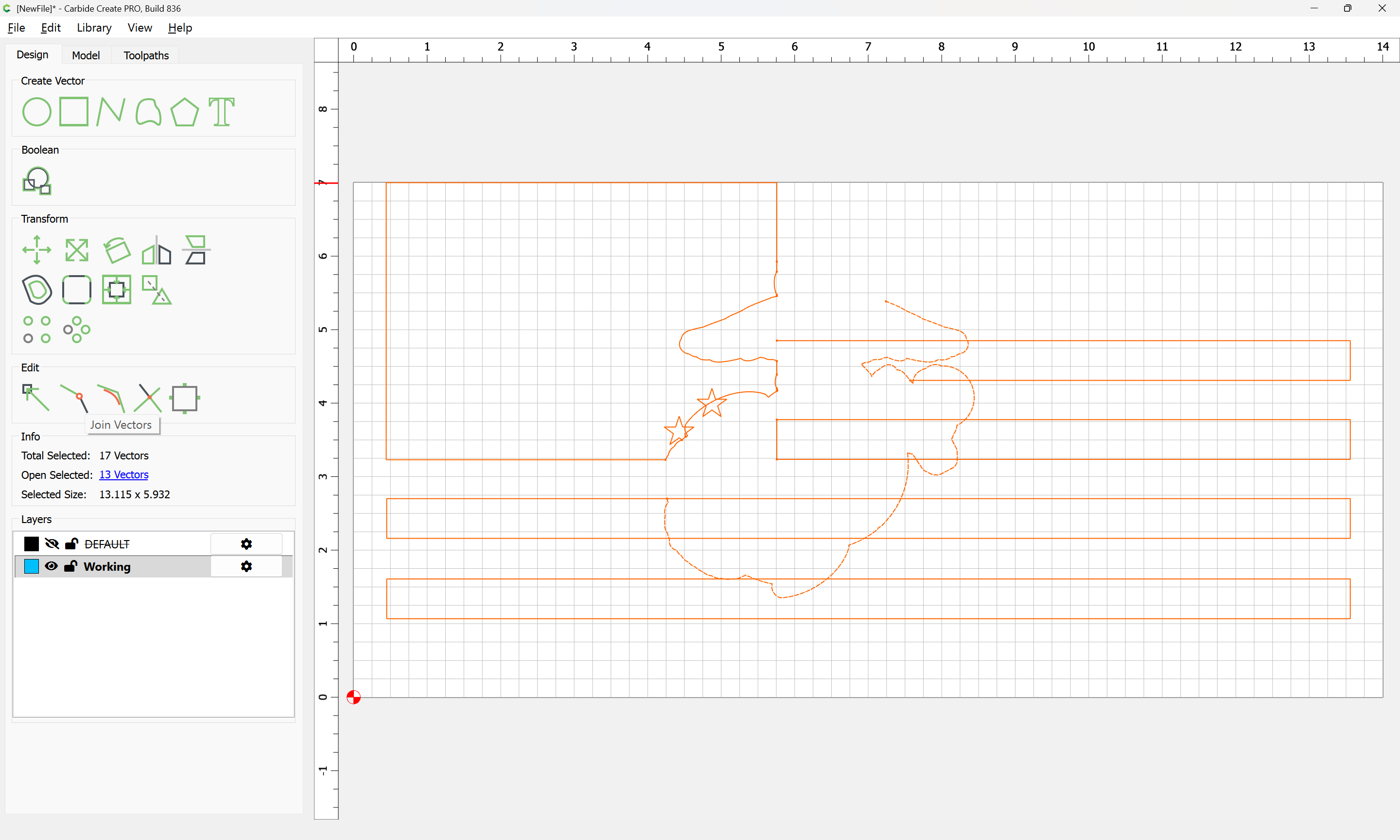Switch to the Toolpaths tab
Screen dimensions: 1400x840
tap(146, 55)
